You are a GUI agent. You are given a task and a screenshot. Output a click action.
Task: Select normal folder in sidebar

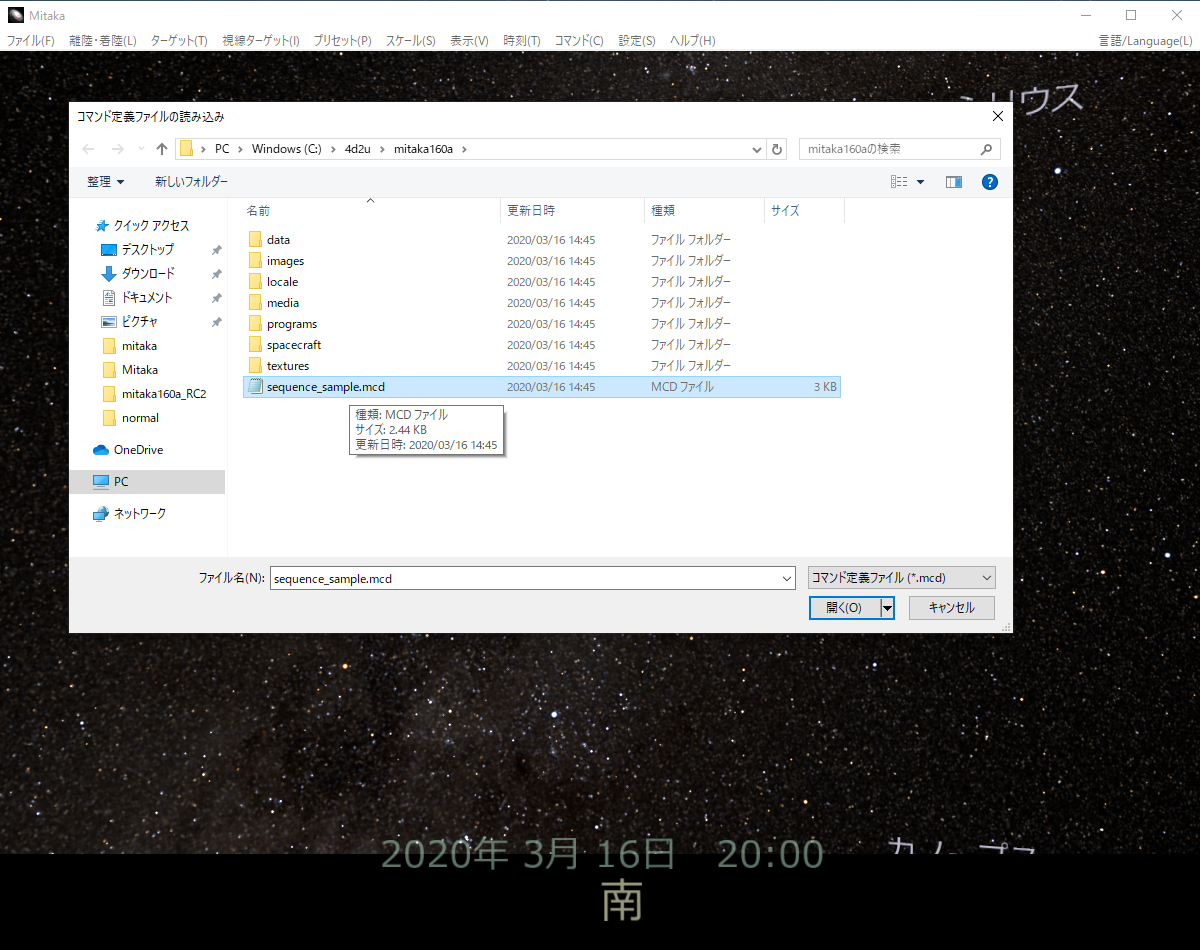(x=140, y=418)
